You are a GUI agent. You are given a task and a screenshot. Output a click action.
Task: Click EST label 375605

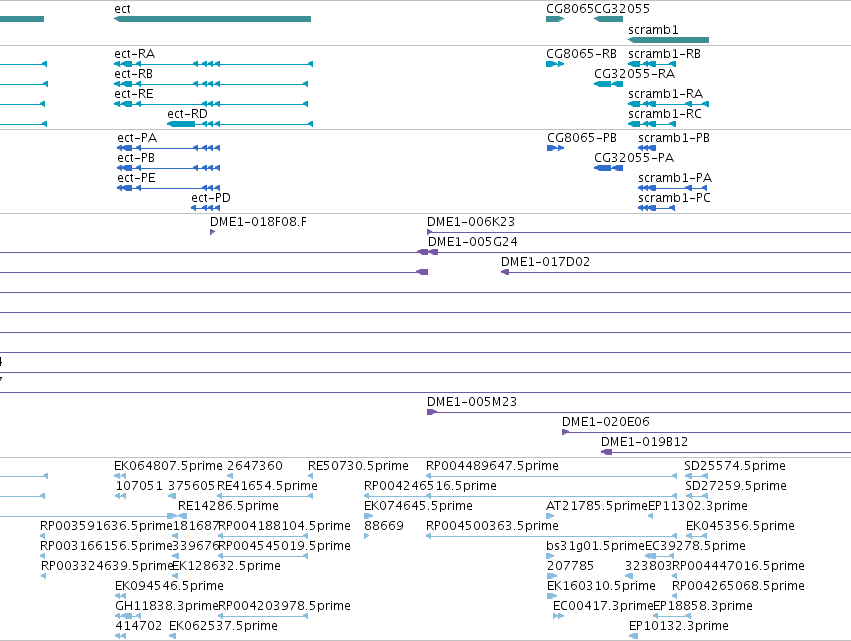point(192,486)
